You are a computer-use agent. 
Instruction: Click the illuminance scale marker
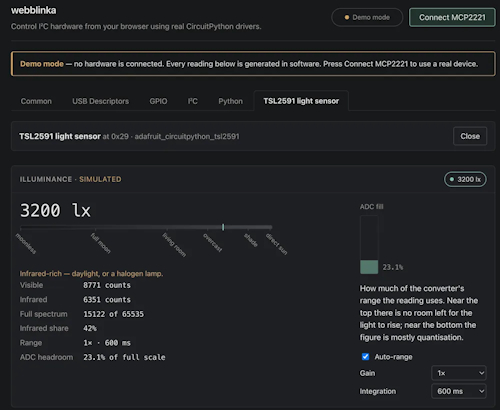click(223, 227)
